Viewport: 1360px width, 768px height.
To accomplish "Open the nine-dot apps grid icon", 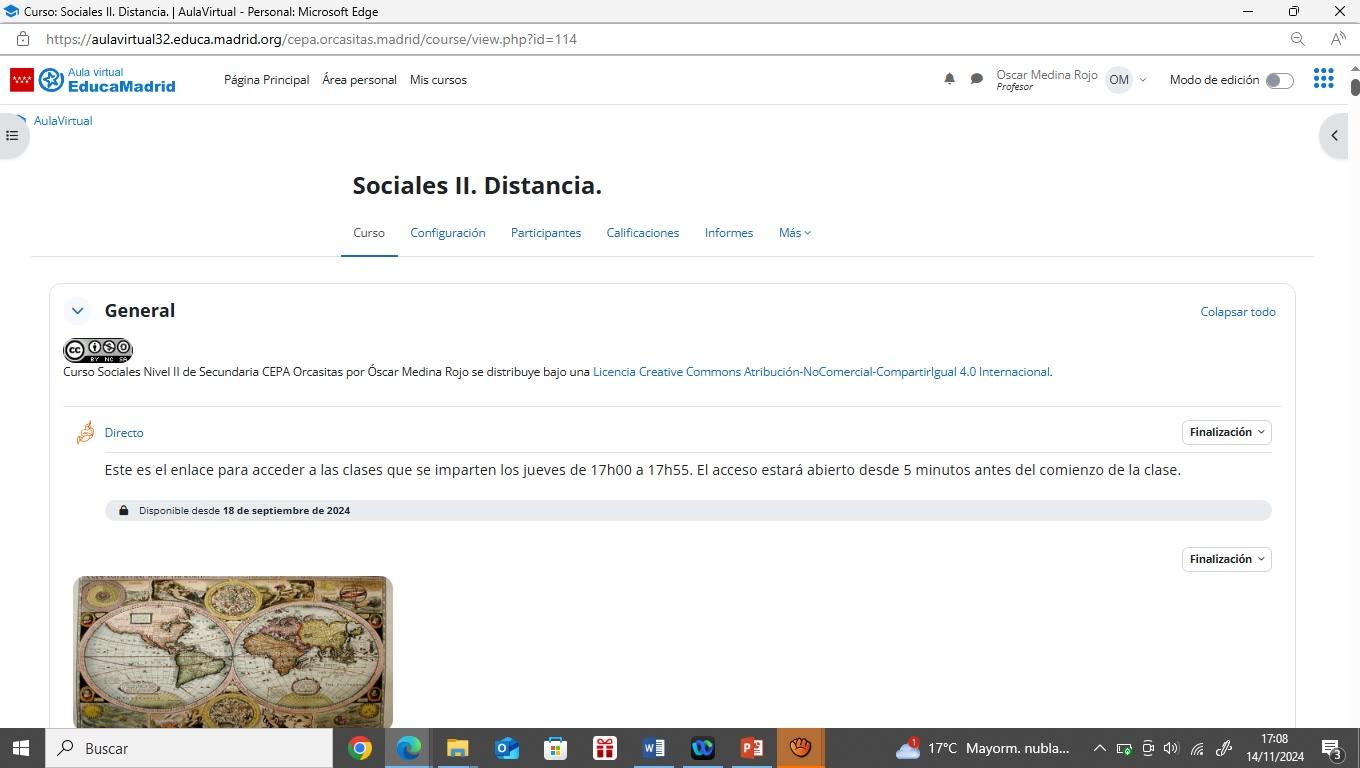I will point(1323,79).
